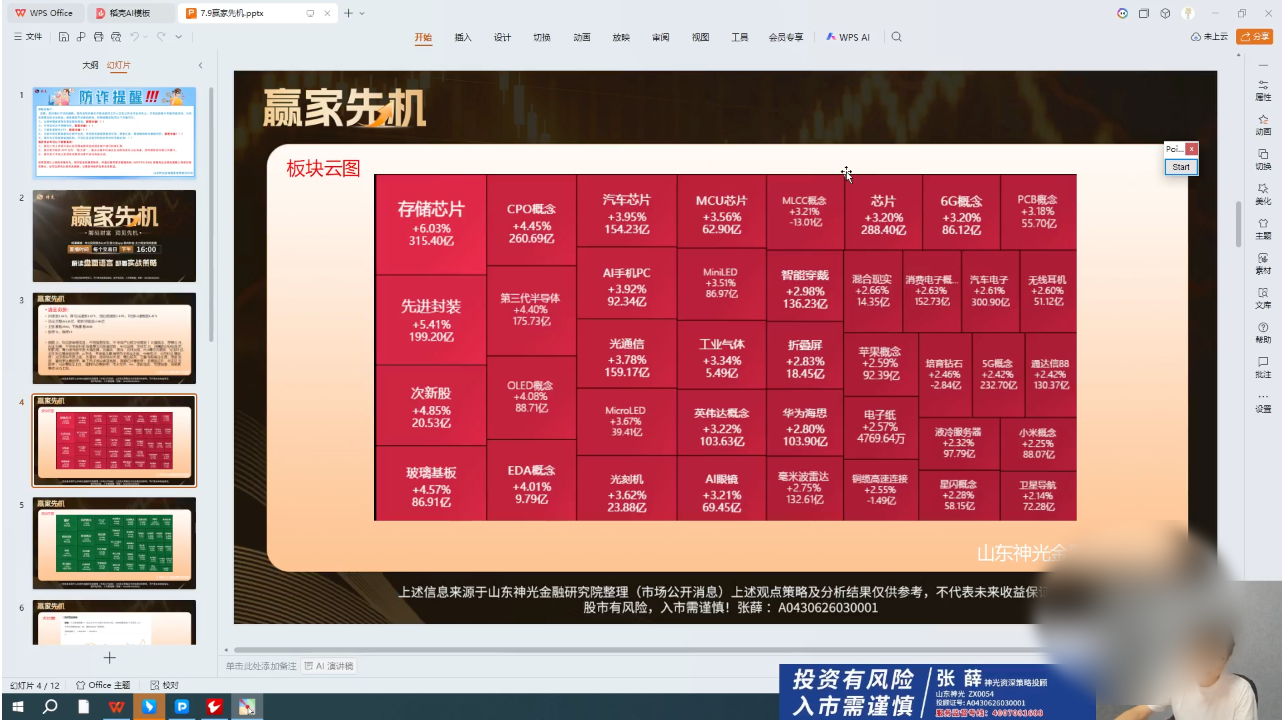Switch to the 设计 ribbon tab

(502, 37)
